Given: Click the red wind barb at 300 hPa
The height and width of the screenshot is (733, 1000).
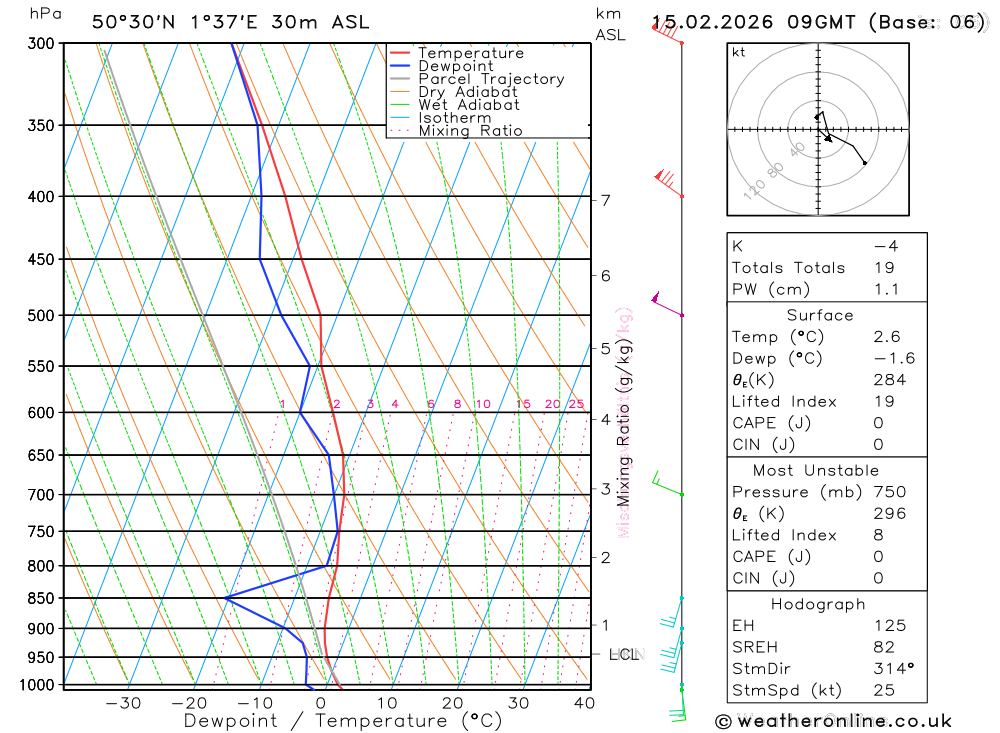Looking at the screenshot, I should (x=667, y=32).
